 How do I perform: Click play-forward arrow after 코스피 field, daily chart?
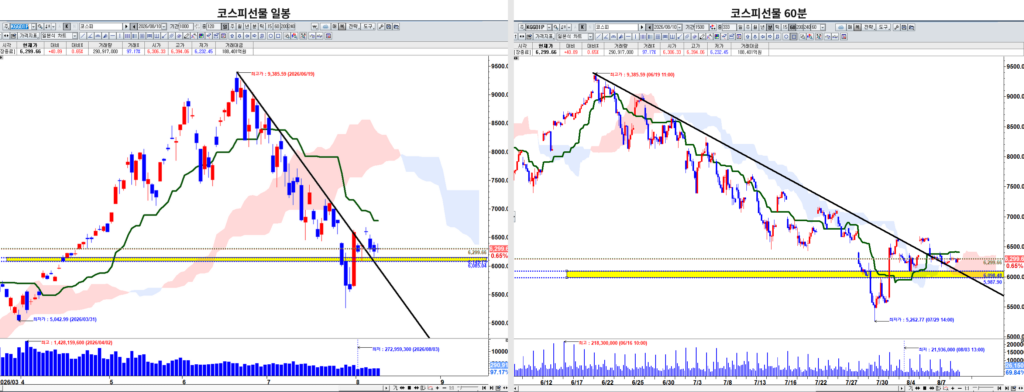pyautogui.click(x=126, y=26)
